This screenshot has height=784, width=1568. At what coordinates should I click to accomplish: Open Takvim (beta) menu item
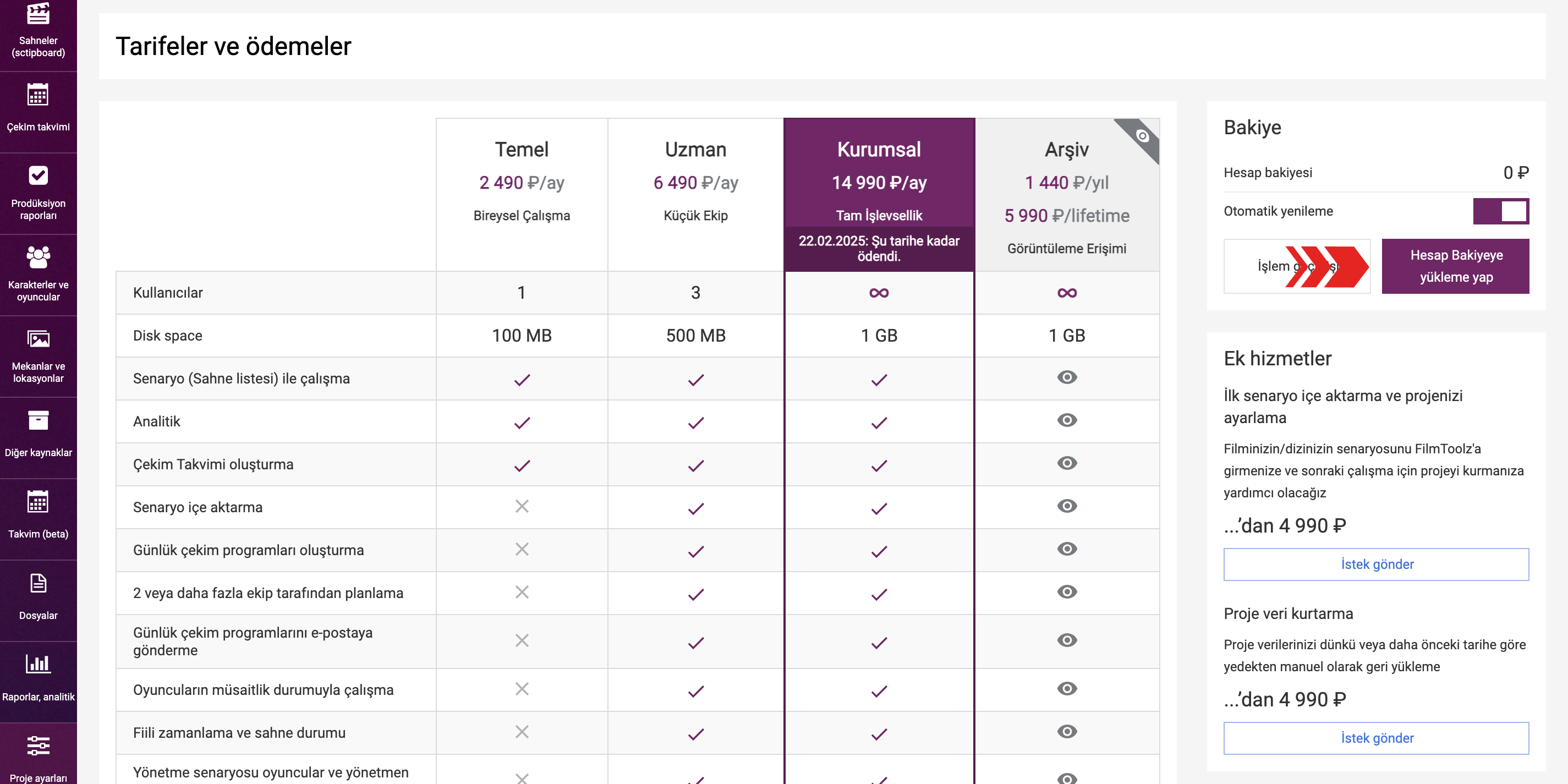coord(38,519)
